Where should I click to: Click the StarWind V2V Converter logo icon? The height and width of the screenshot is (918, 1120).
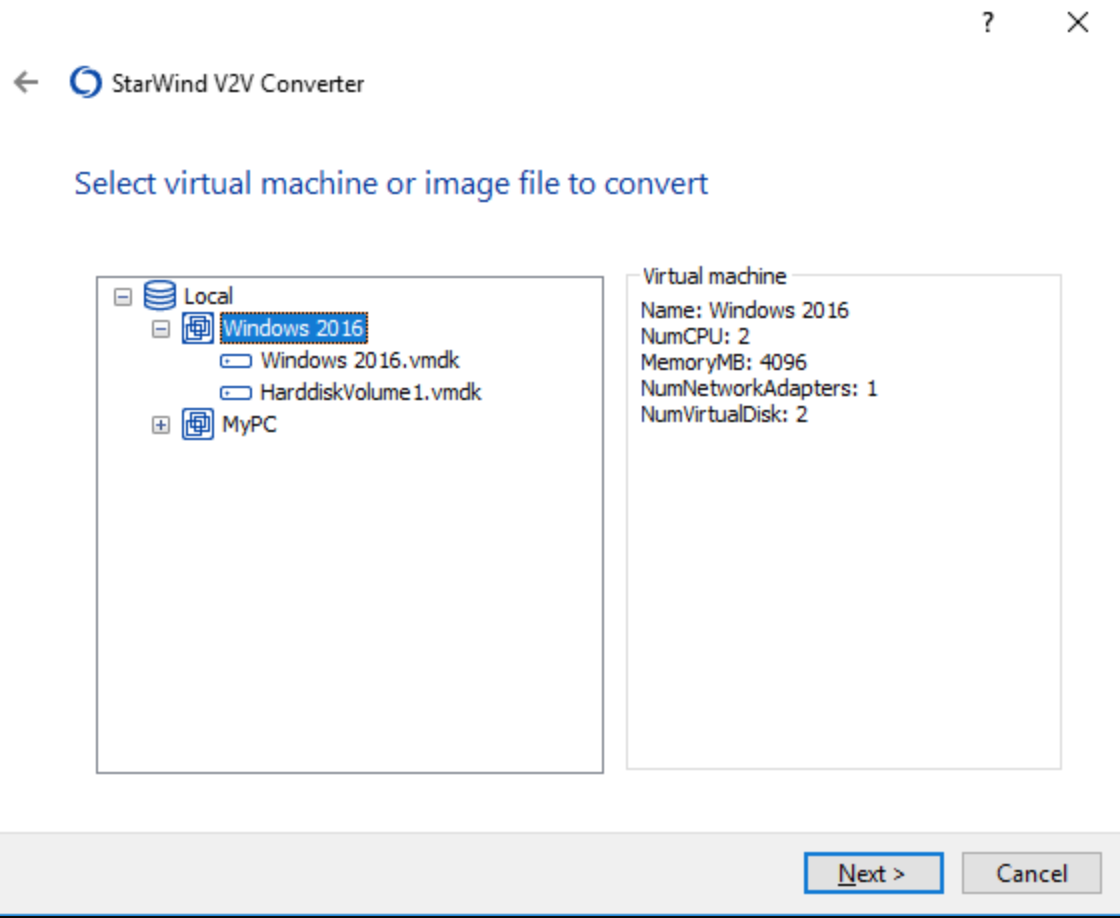[85, 83]
